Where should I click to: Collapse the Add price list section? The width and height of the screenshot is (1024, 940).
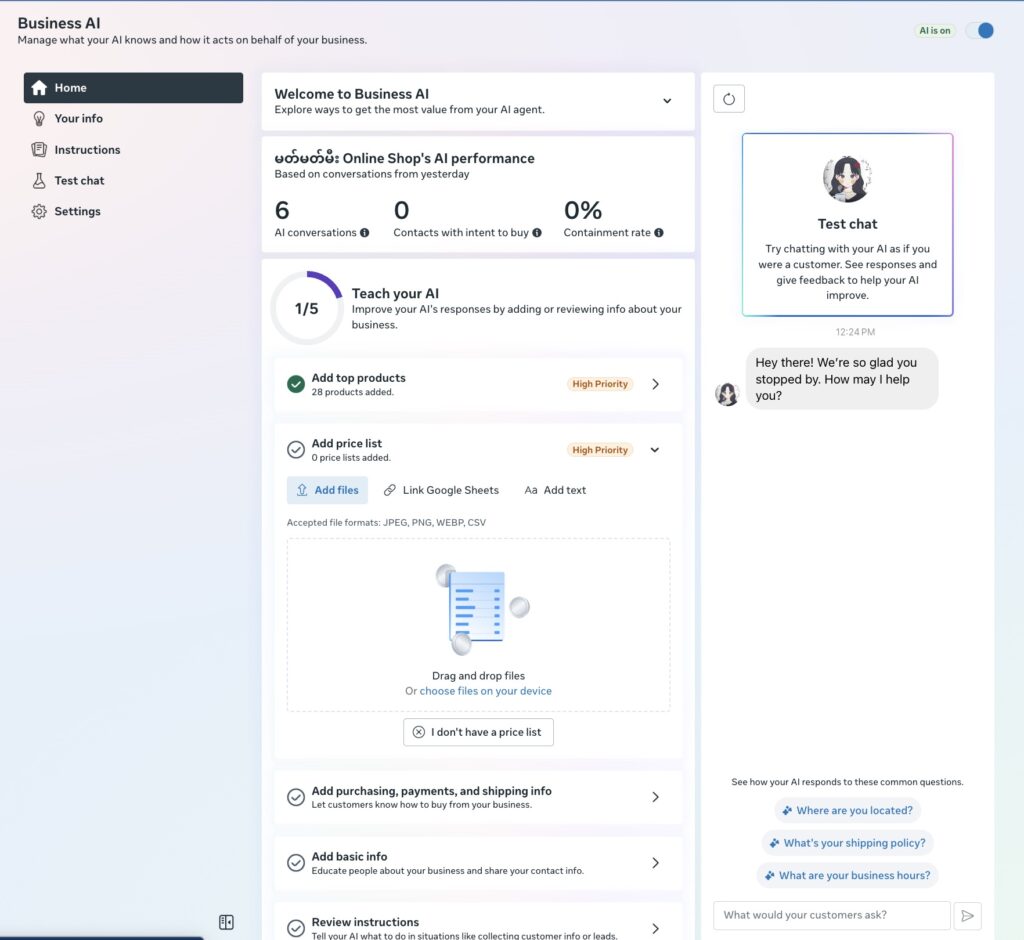(x=655, y=450)
